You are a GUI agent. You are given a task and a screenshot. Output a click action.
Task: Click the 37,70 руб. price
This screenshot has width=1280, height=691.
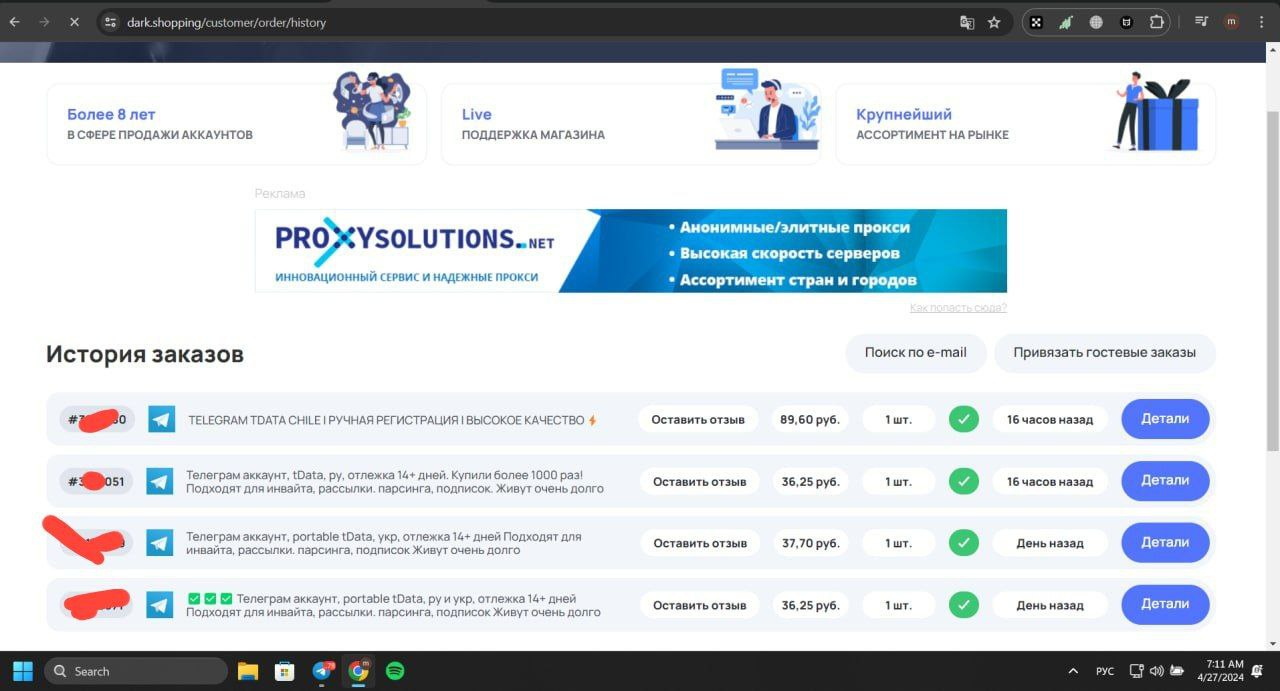click(x=810, y=543)
